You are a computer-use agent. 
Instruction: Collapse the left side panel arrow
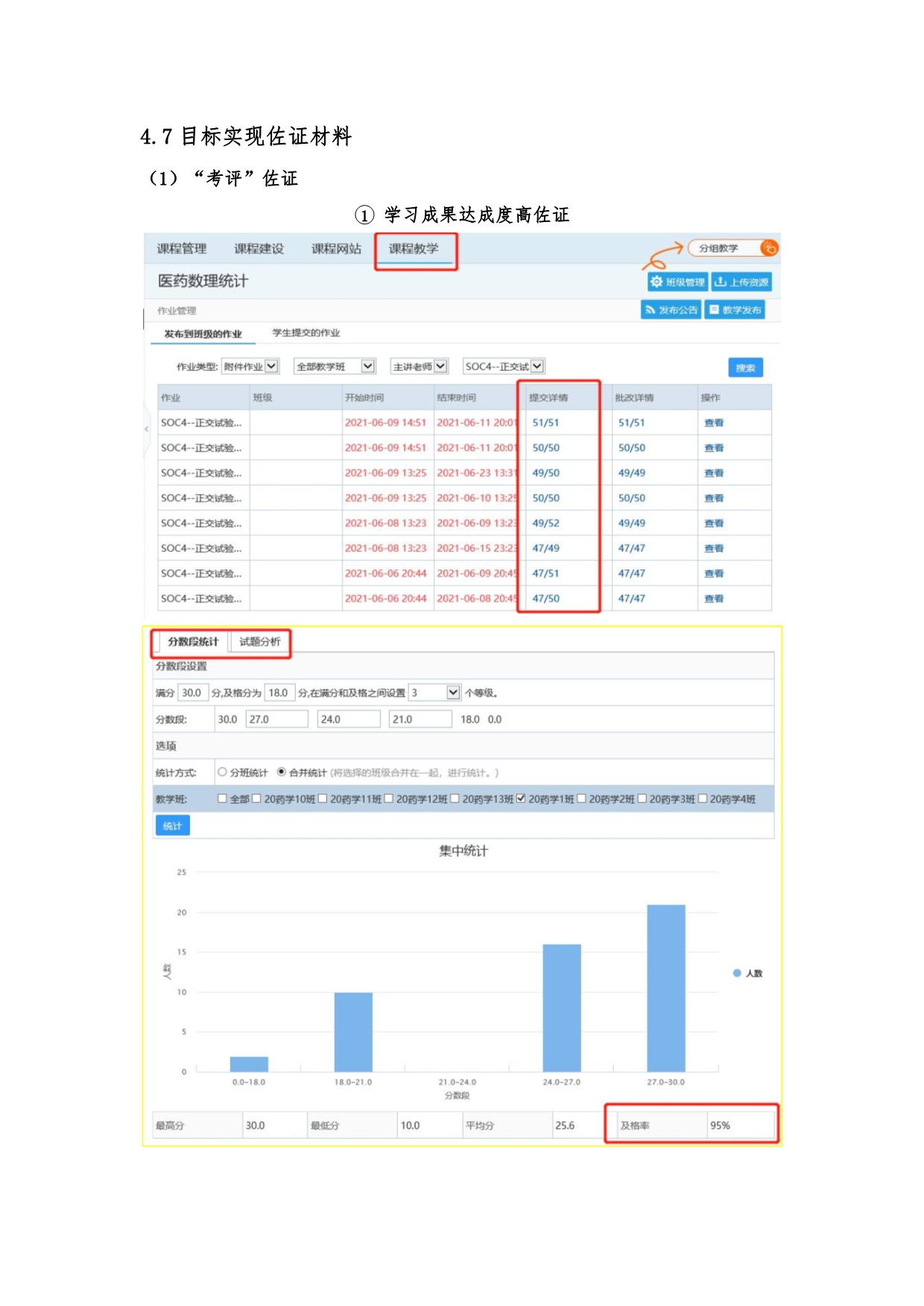tap(146, 429)
